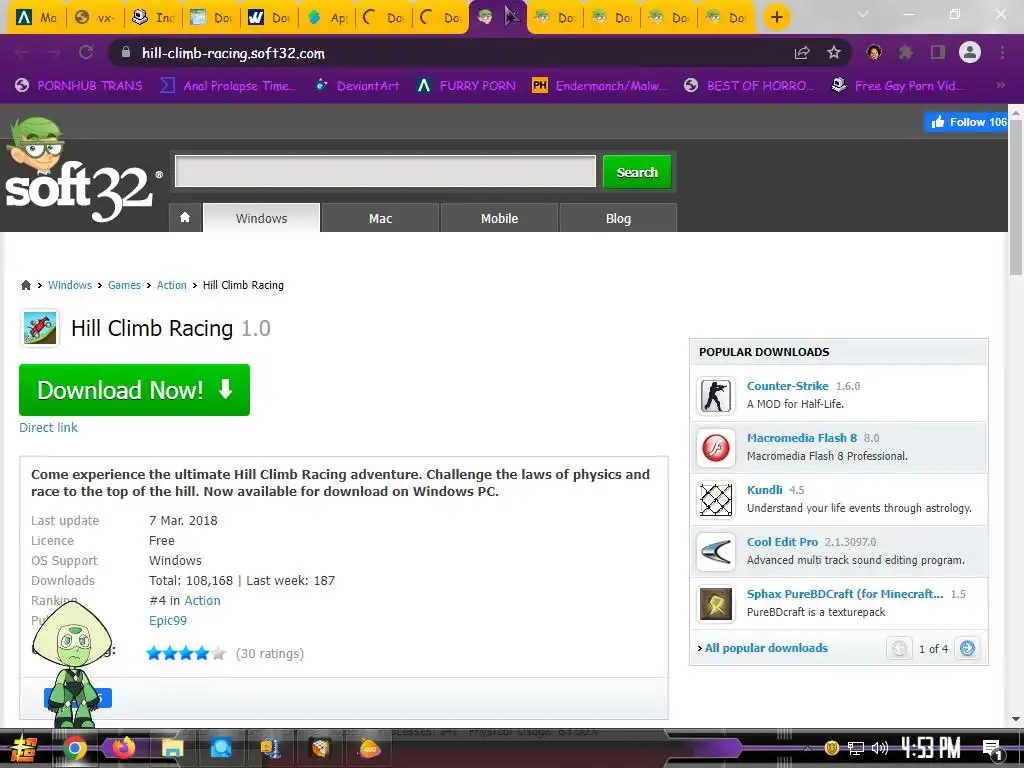Click the Kundli app icon
This screenshot has height=768, width=1024.
click(716, 500)
